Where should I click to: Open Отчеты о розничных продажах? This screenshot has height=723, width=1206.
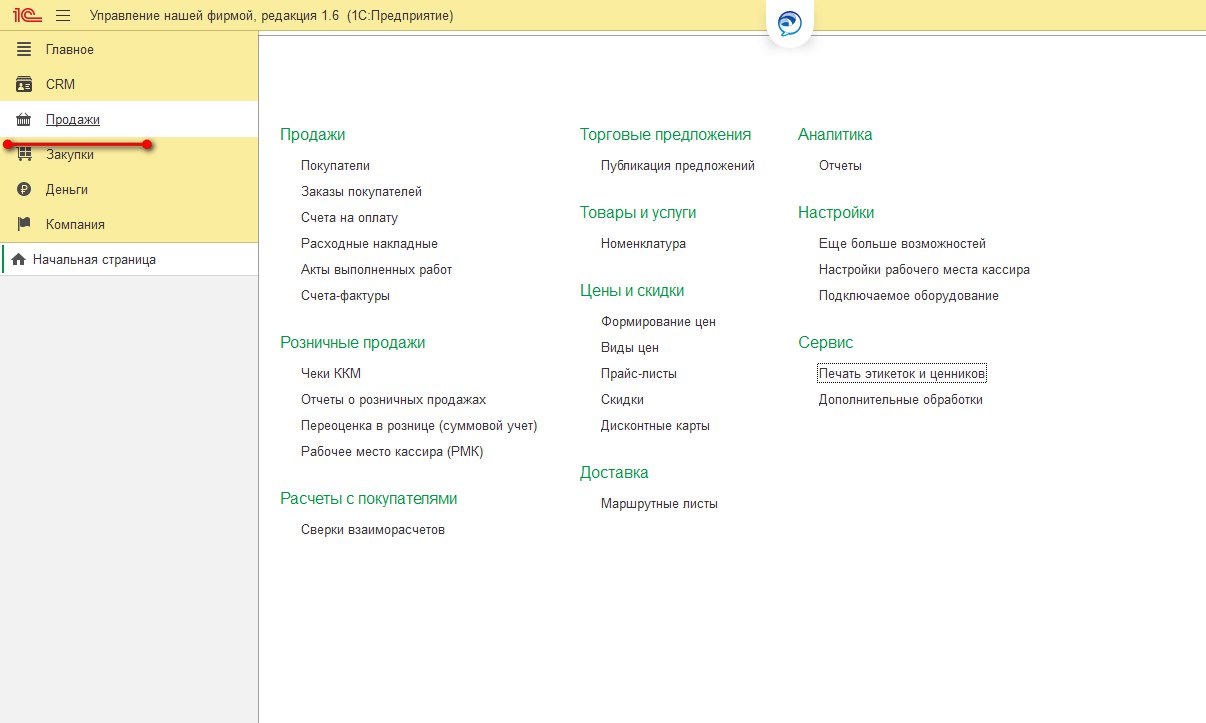click(393, 400)
